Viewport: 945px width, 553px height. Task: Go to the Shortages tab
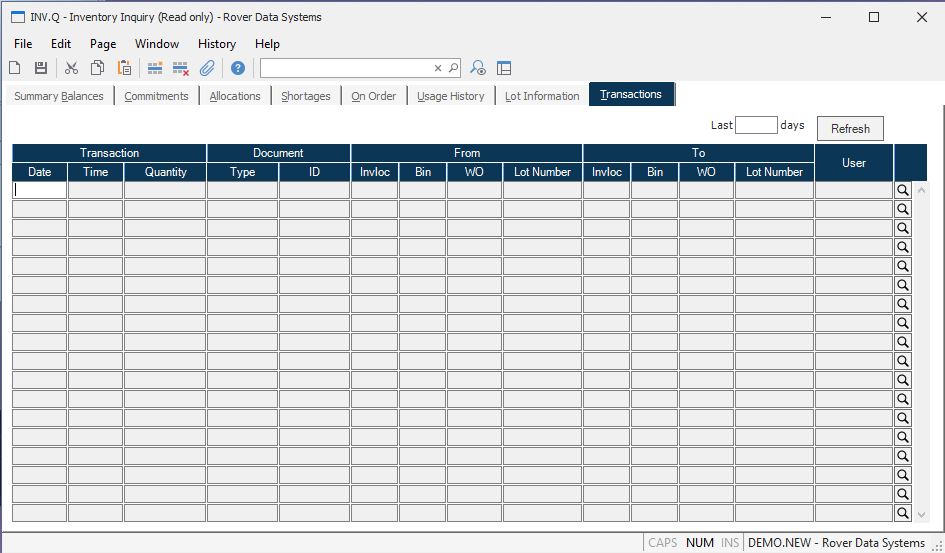[305, 96]
